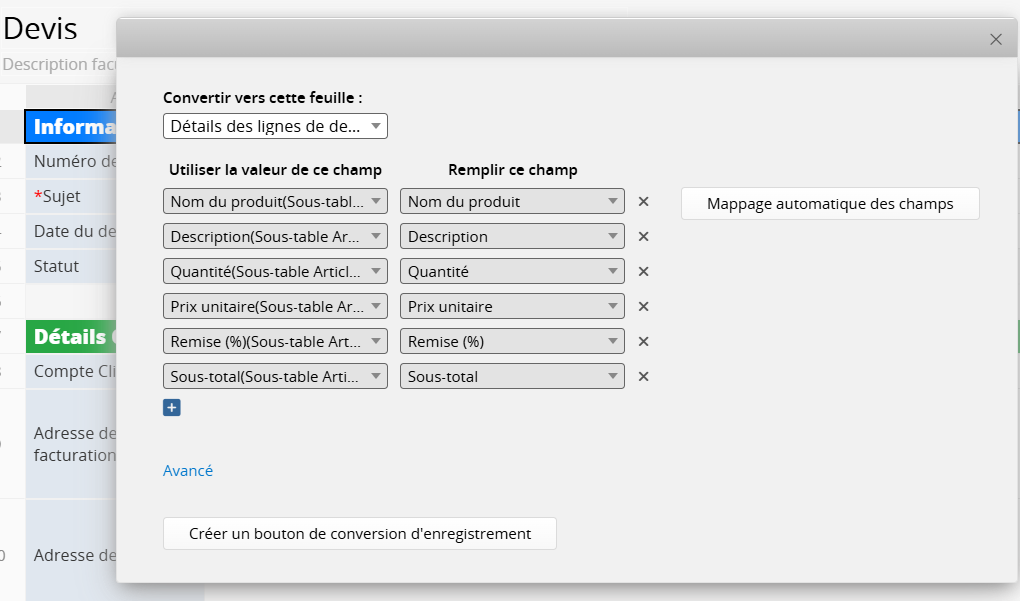Delete the Sous-total mapping row

pyautogui.click(x=644, y=377)
